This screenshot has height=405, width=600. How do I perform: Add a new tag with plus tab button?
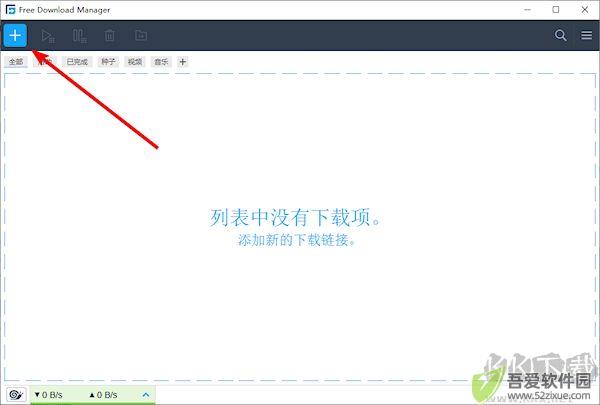point(183,62)
